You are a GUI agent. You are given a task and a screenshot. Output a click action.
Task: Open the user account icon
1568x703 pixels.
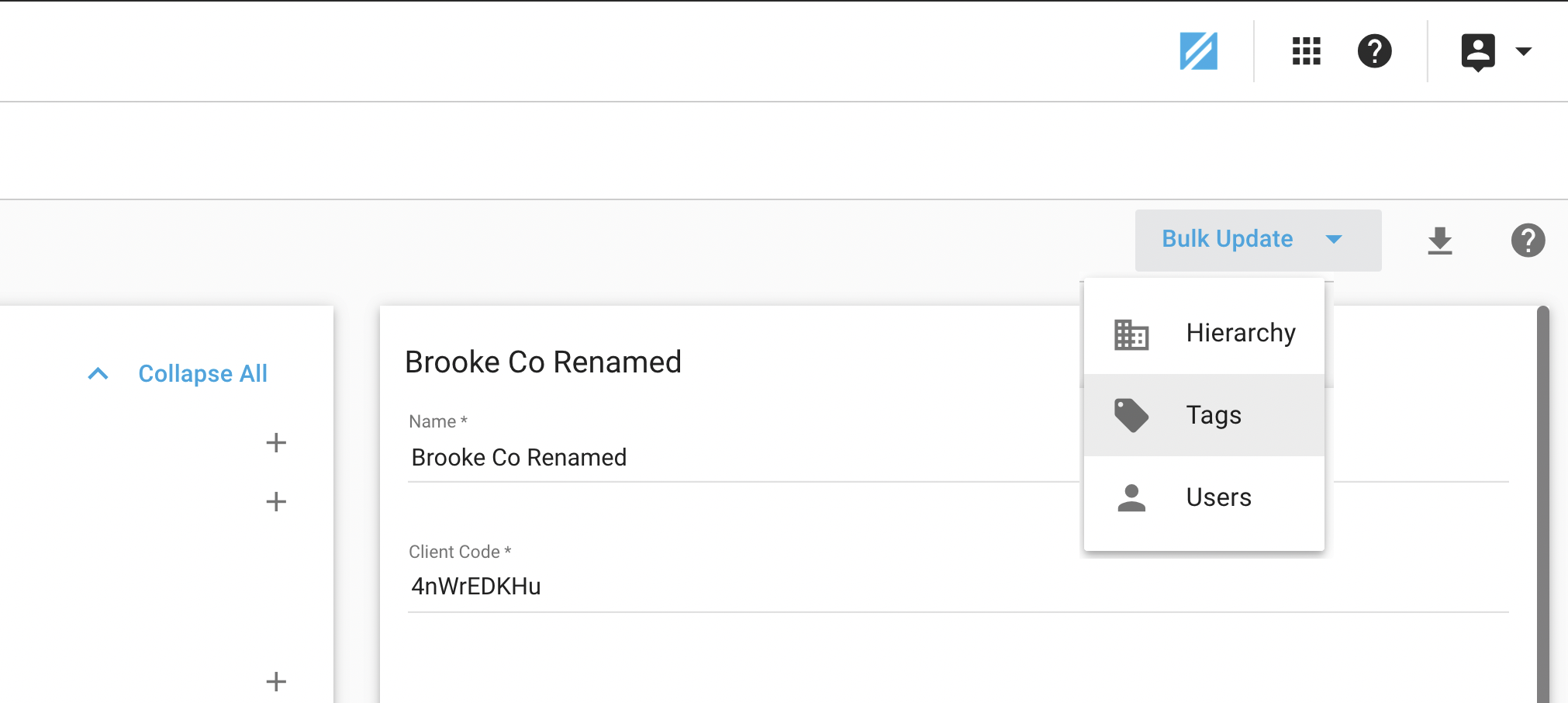(1478, 51)
